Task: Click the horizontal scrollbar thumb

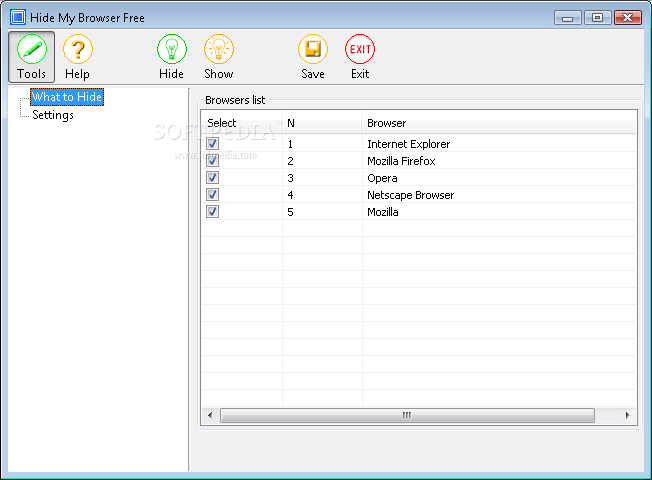Action: coord(407,415)
